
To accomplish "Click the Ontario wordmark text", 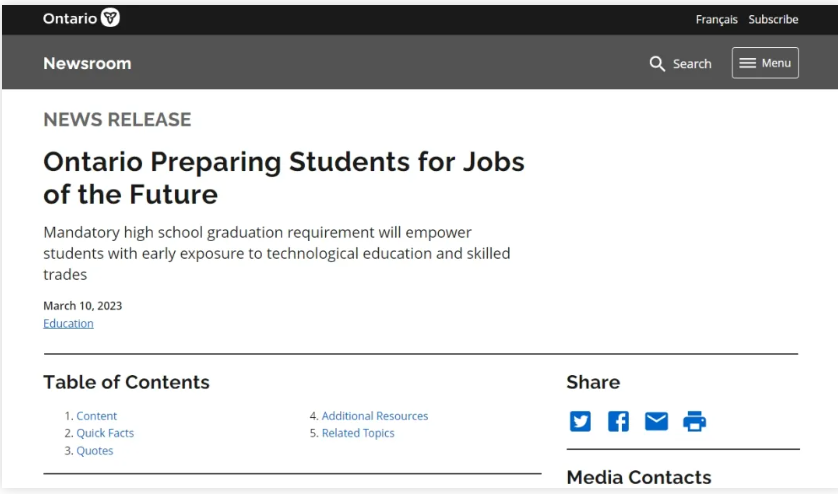I will tap(70, 19).
